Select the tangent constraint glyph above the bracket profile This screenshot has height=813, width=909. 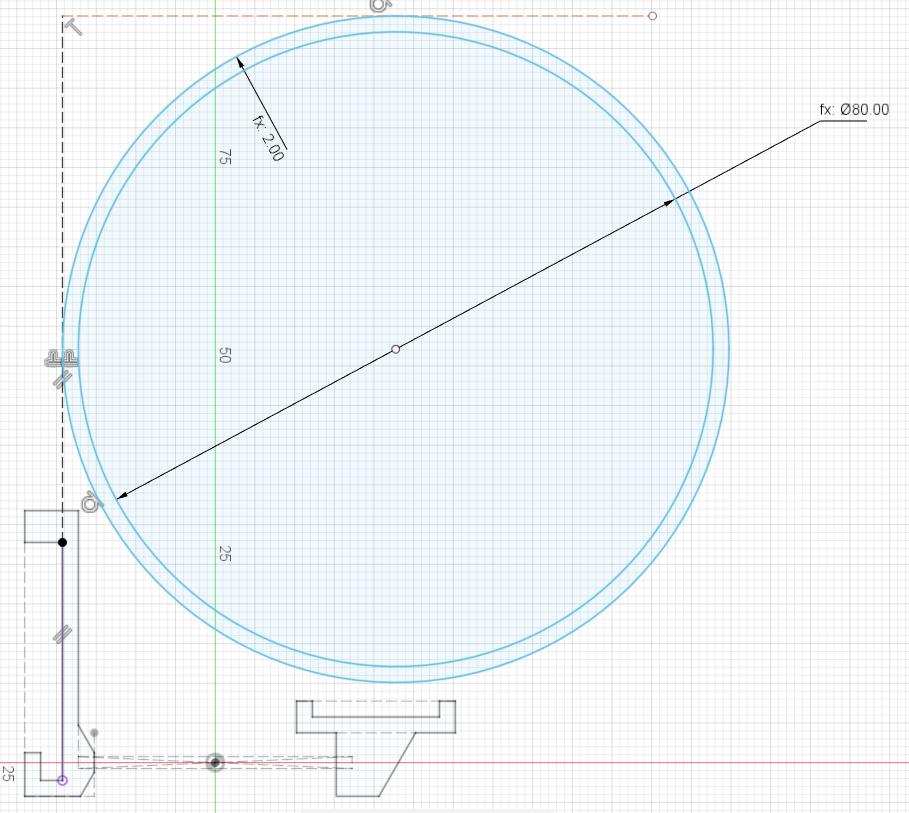tap(90, 503)
